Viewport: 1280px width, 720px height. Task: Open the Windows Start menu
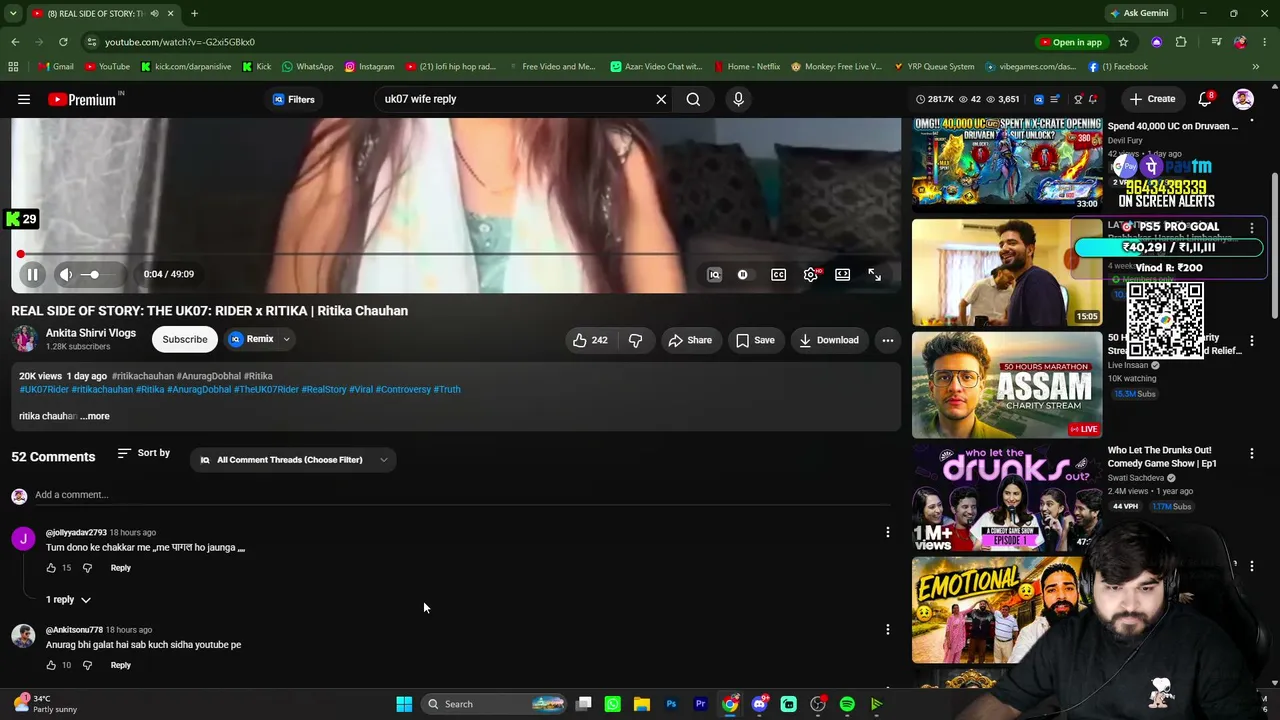coord(404,704)
